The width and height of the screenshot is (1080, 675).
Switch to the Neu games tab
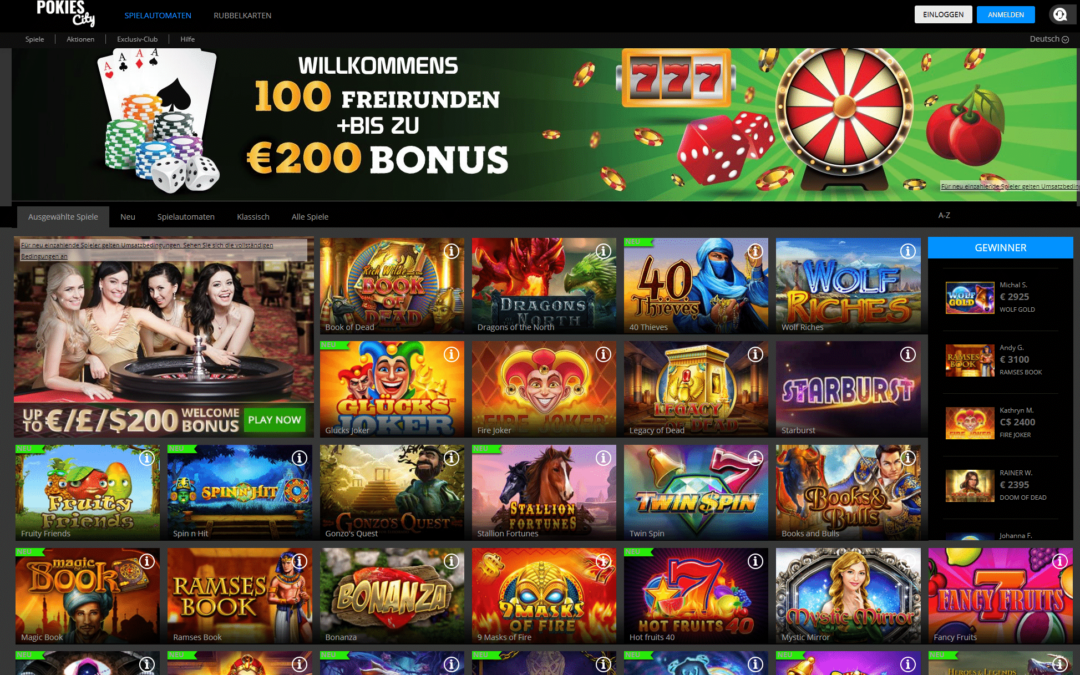127,217
